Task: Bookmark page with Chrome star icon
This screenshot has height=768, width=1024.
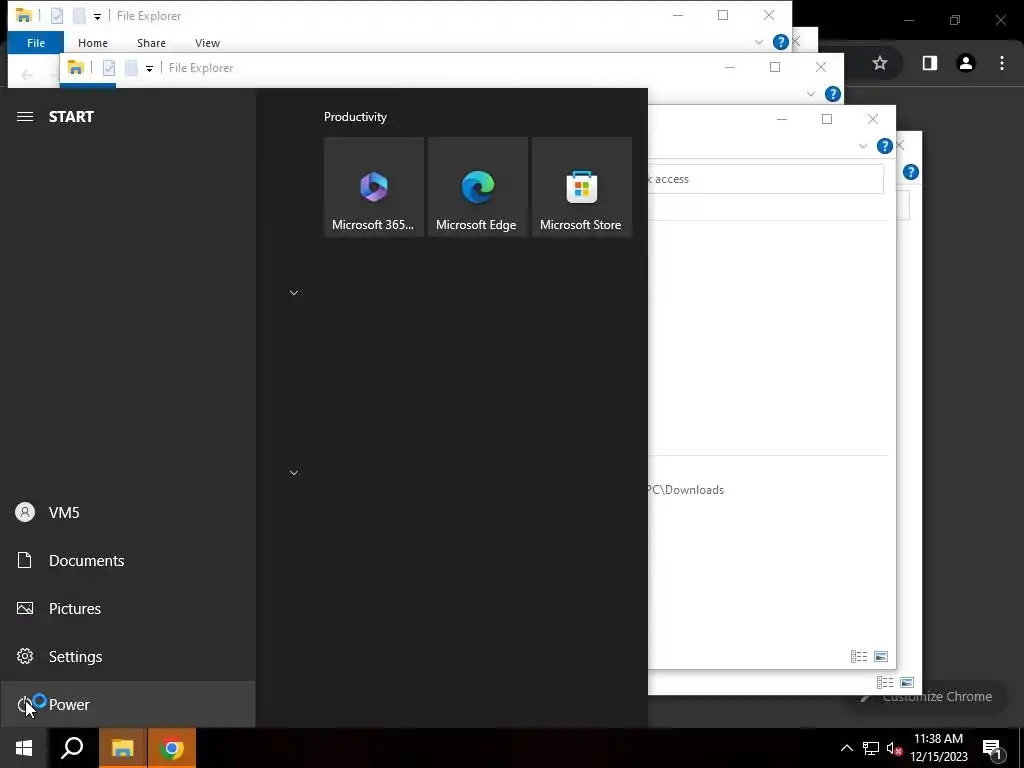Action: coord(880,63)
